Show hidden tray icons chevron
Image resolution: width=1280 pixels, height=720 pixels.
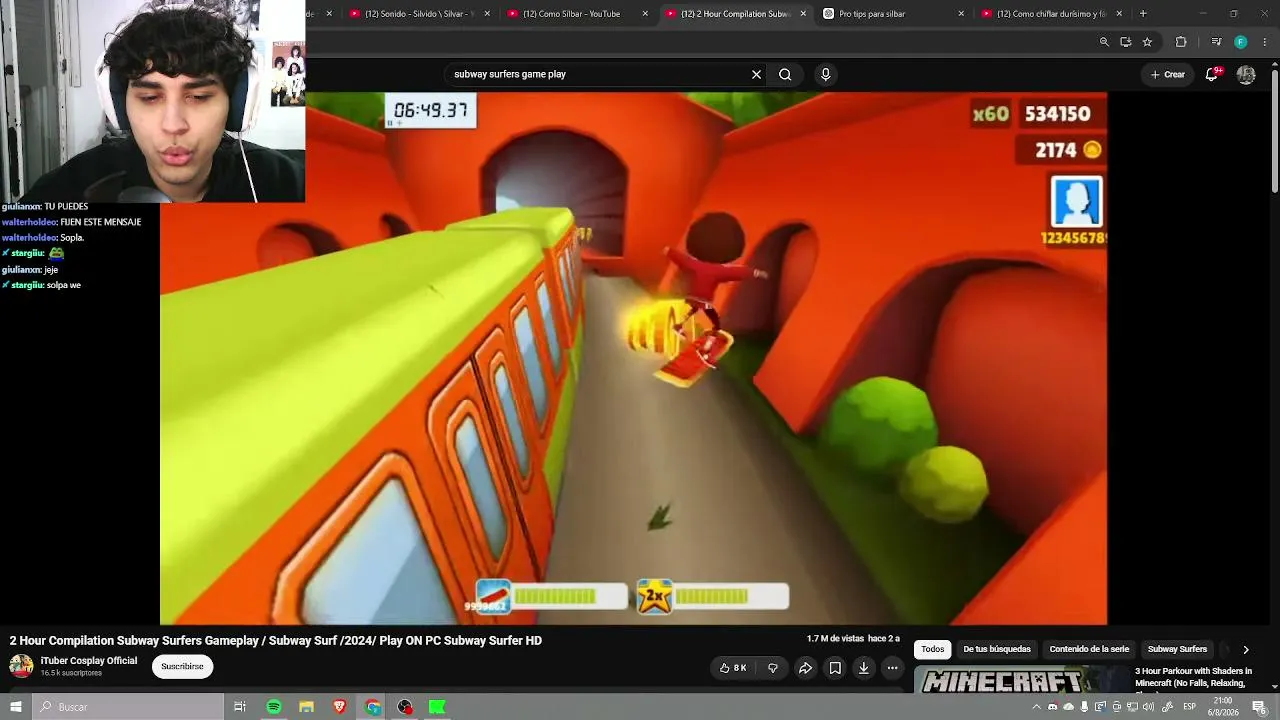(x=1036, y=707)
